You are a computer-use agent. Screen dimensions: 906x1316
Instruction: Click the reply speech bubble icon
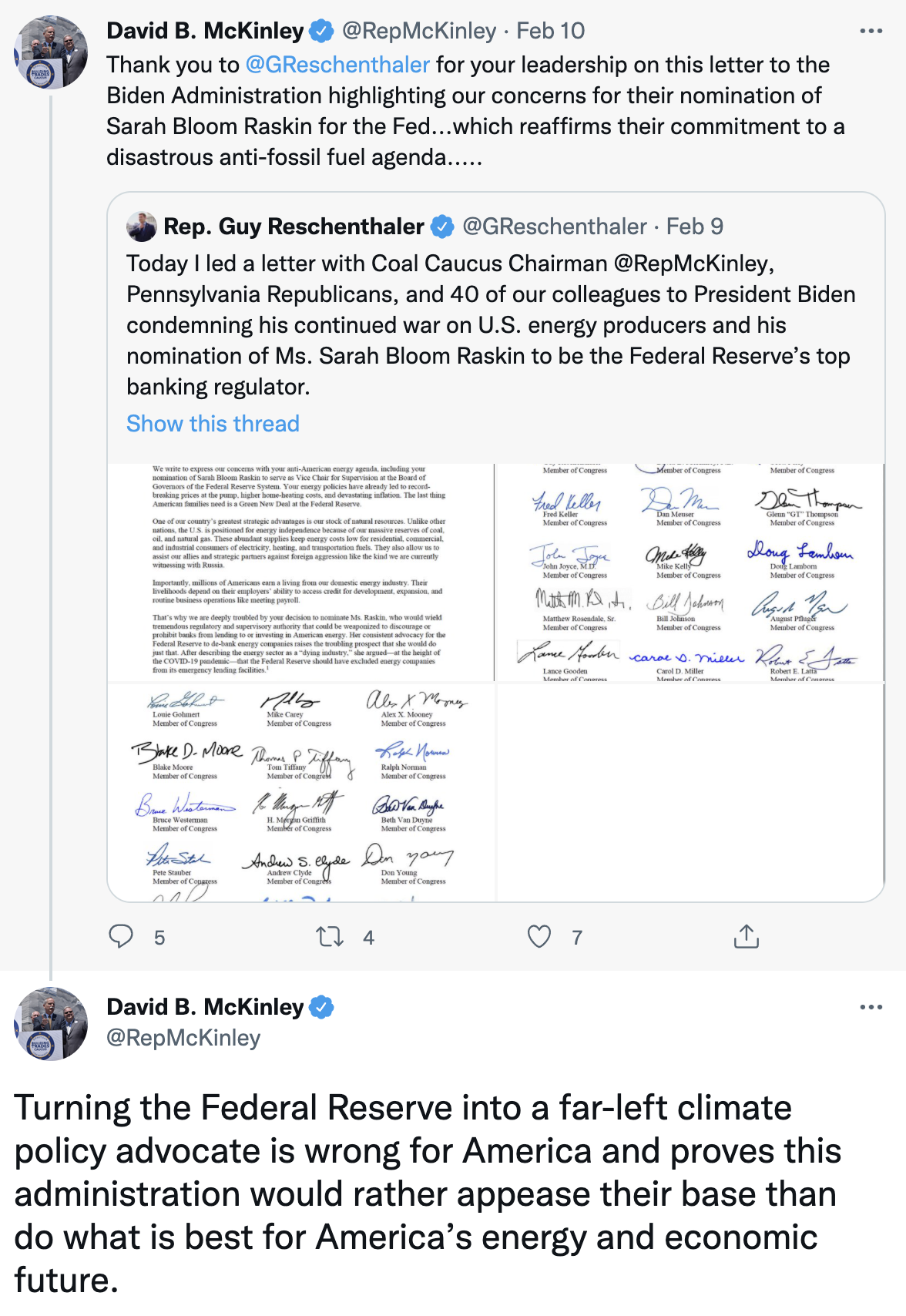coord(121,936)
